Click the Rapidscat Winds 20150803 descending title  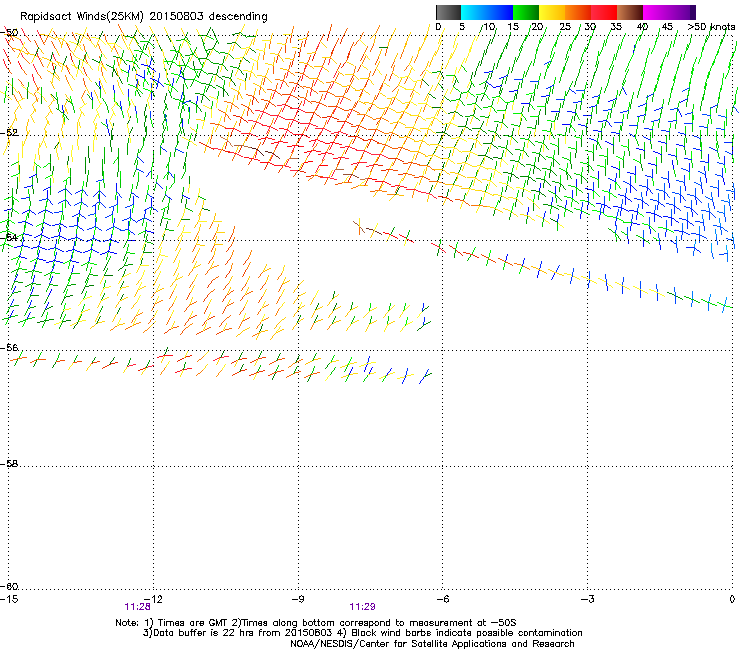click(x=143, y=16)
